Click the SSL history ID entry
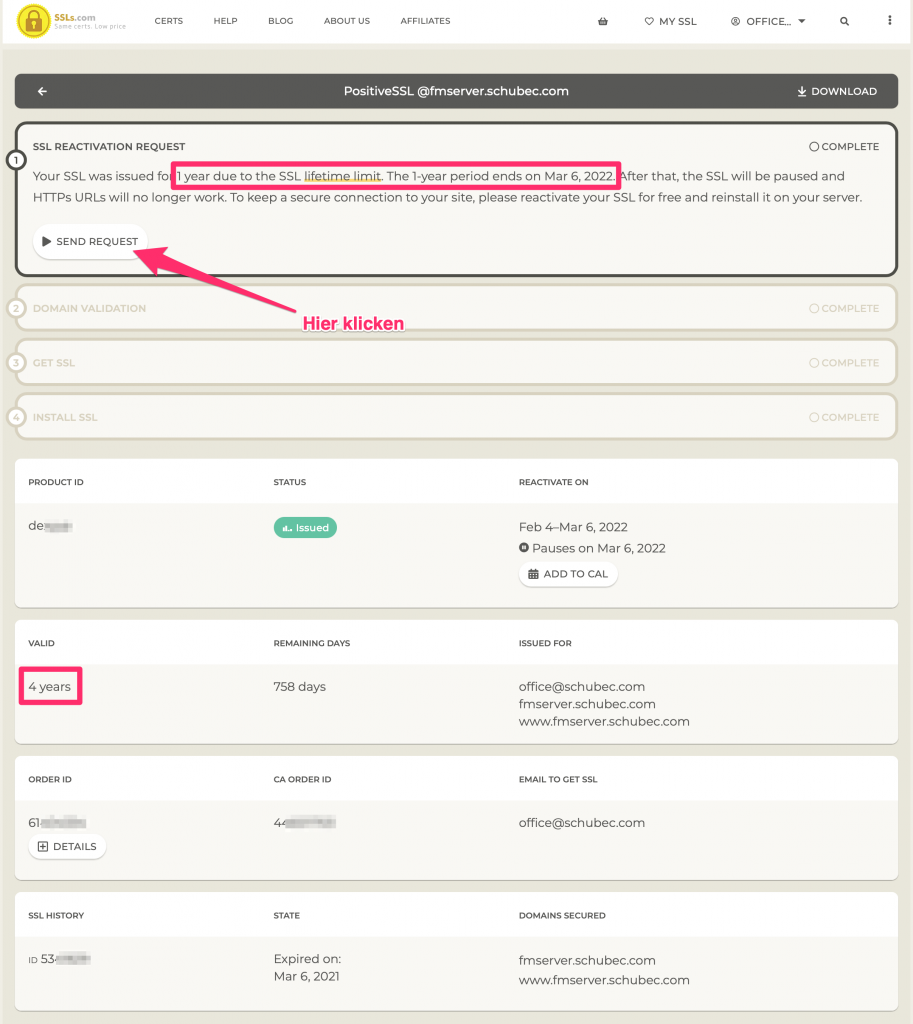913x1024 pixels. pyautogui.click(x=59, y=959)
